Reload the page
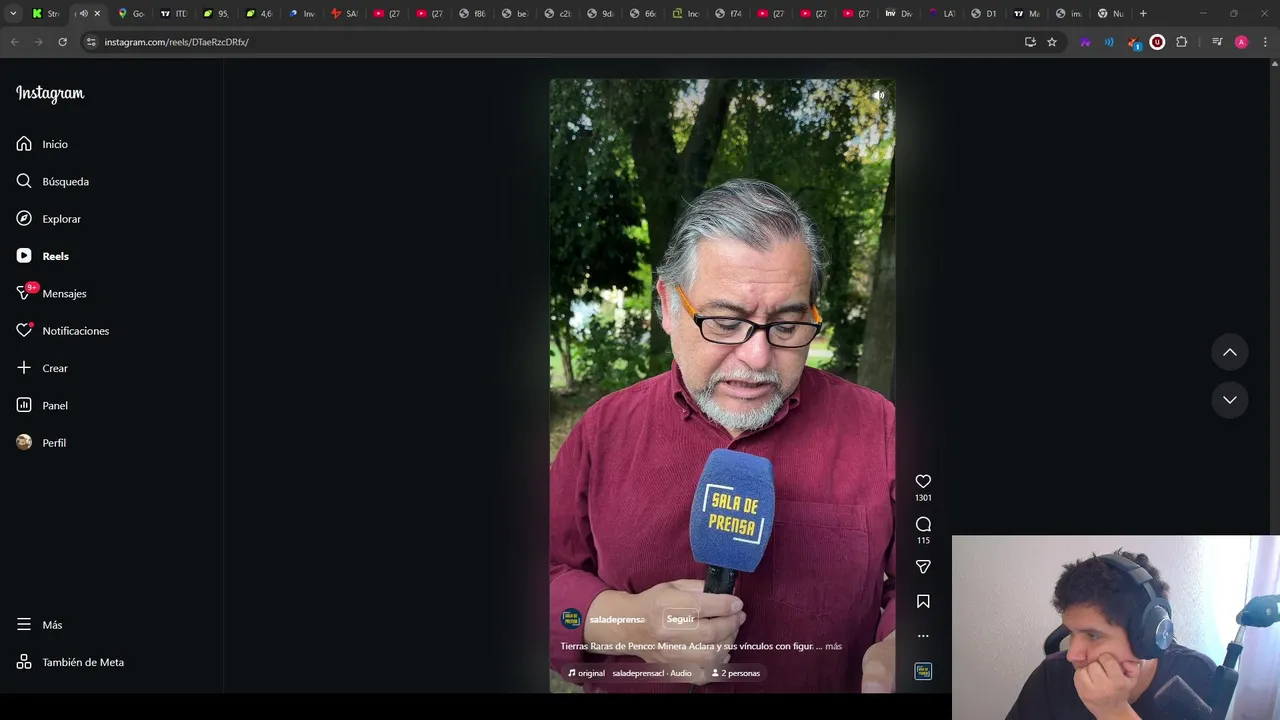 click(x=62, y=42)
